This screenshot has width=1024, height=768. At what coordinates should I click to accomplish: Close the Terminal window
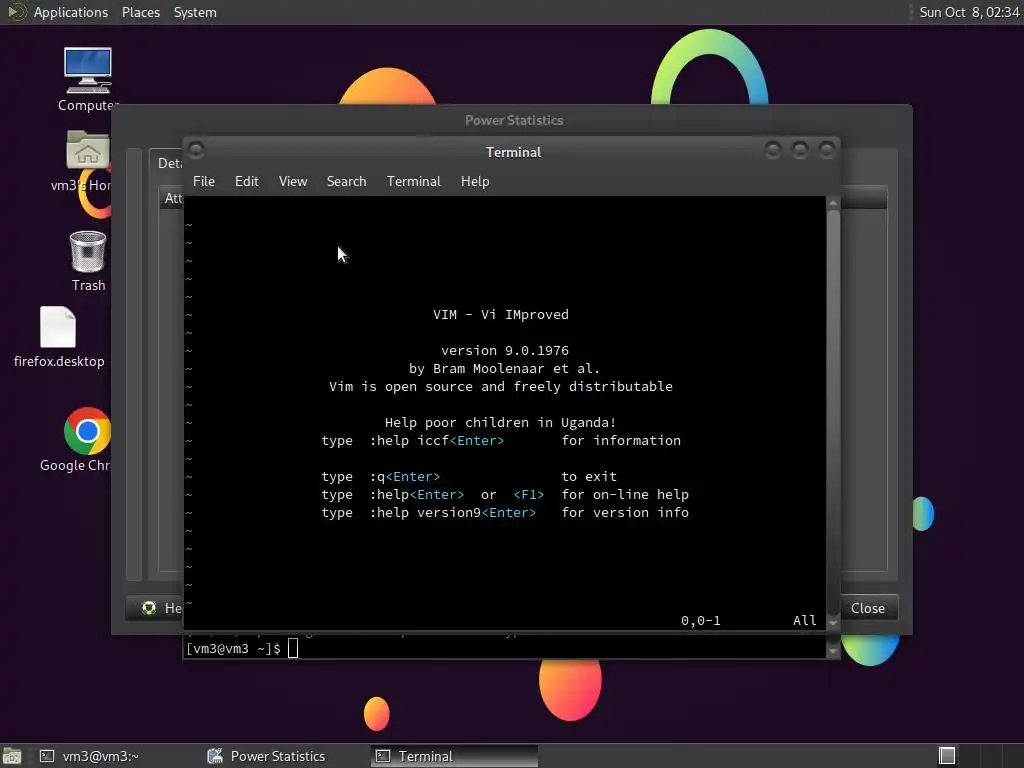pyautogui.click(x=827, y=151)
